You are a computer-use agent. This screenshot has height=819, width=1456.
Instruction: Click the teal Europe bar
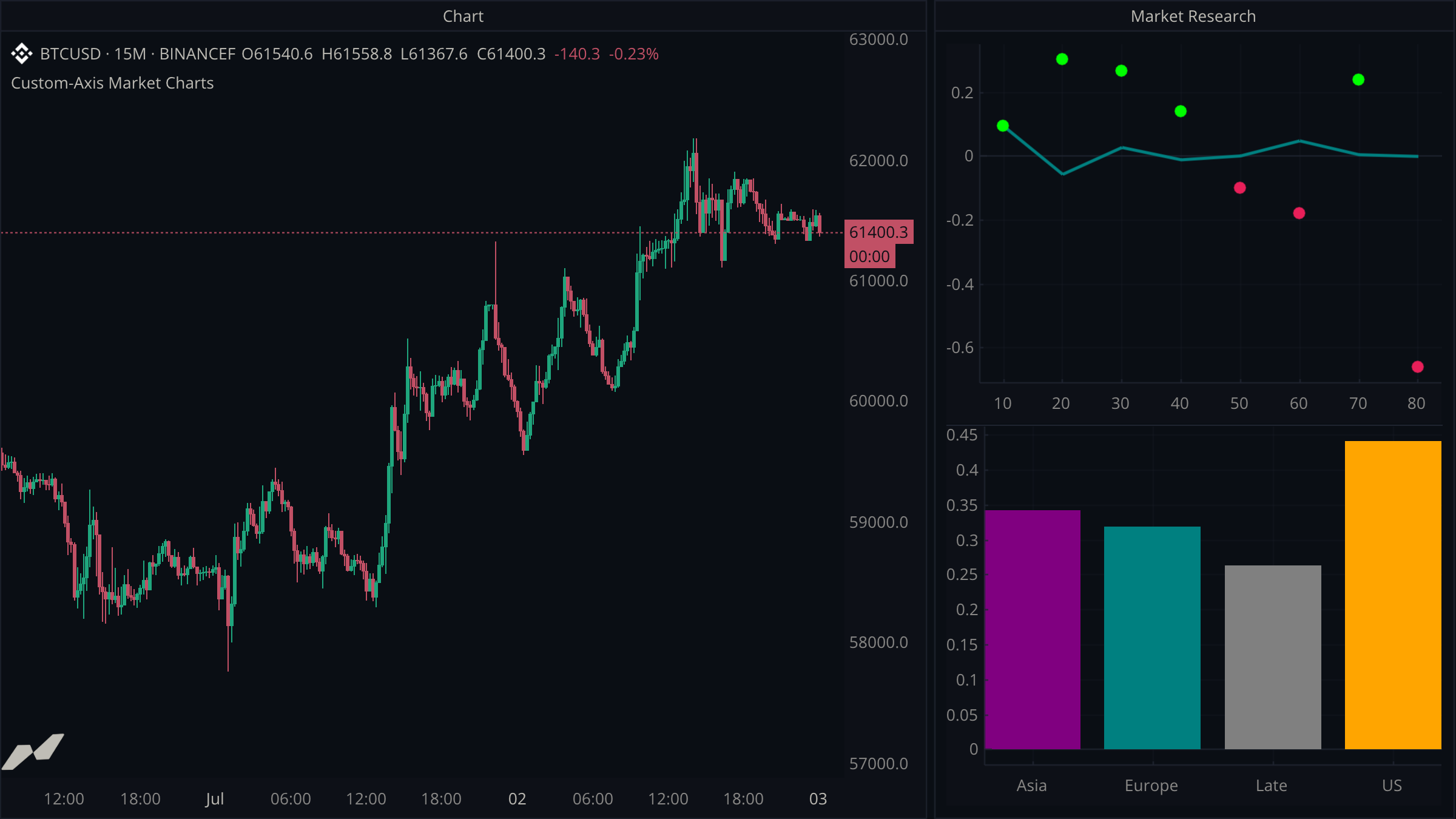(x=1152, y=638)
